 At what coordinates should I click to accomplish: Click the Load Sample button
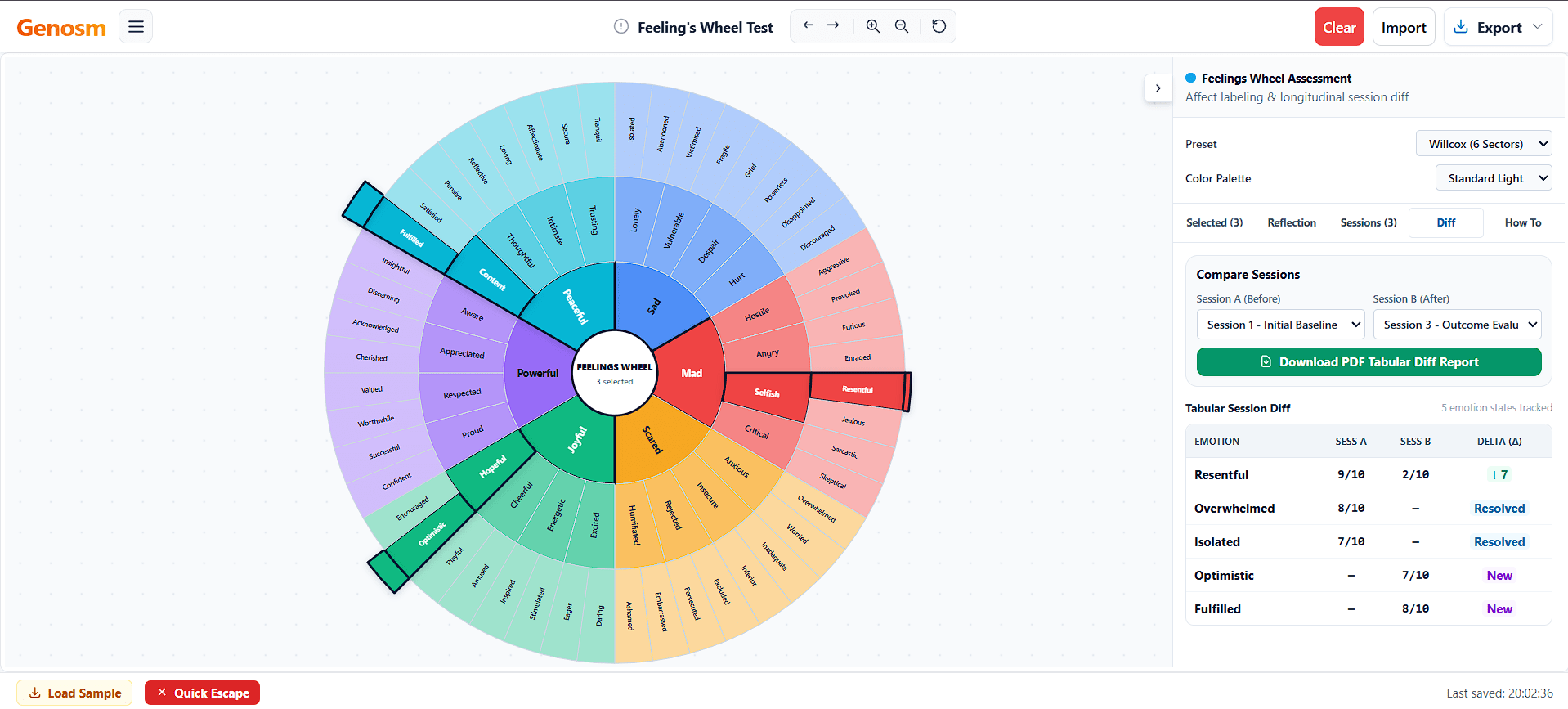point(75,693)
